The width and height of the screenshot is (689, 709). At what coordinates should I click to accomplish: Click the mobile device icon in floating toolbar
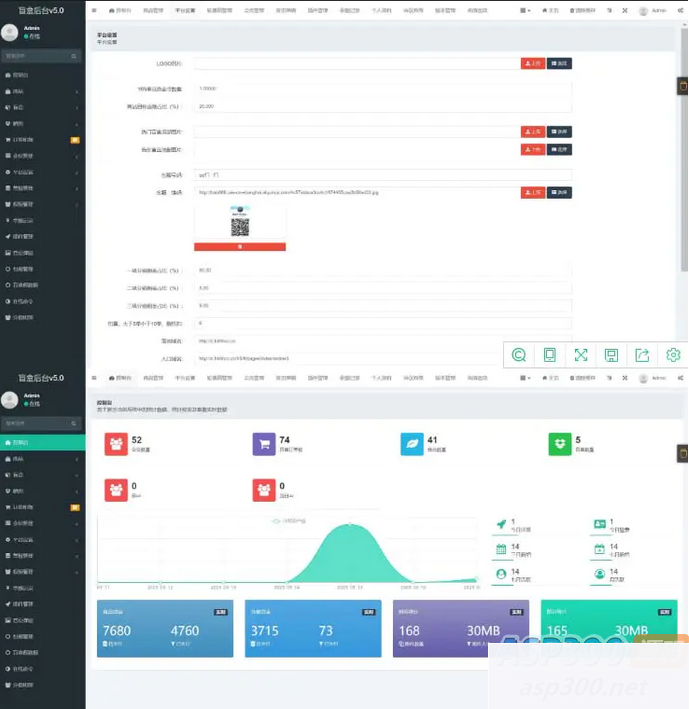pyautogui.click(x=549, y=355)
